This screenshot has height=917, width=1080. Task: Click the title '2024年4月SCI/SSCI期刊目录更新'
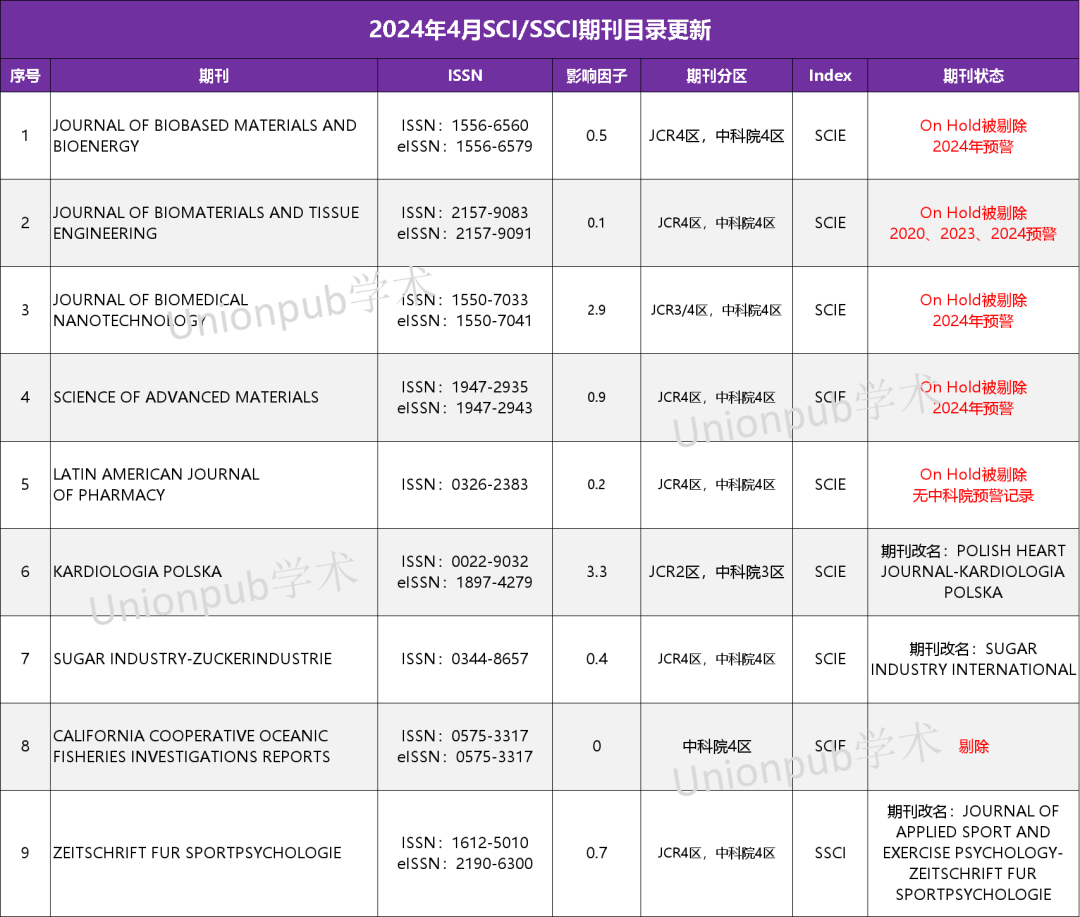(x=539, y=30)
